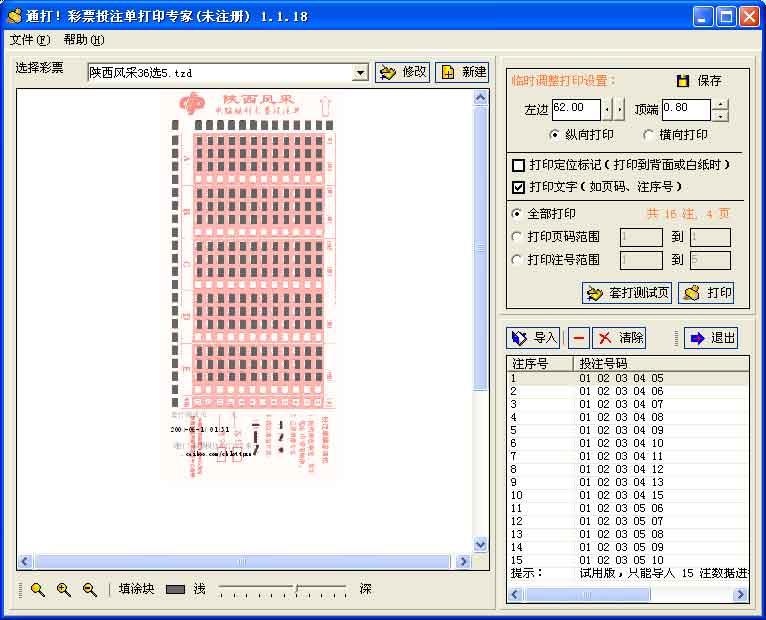The height and width of the screenshot is (620, 766).
Task: Increase the 顶端 top margin with up arrow
Action: click(x=720, y=104)
